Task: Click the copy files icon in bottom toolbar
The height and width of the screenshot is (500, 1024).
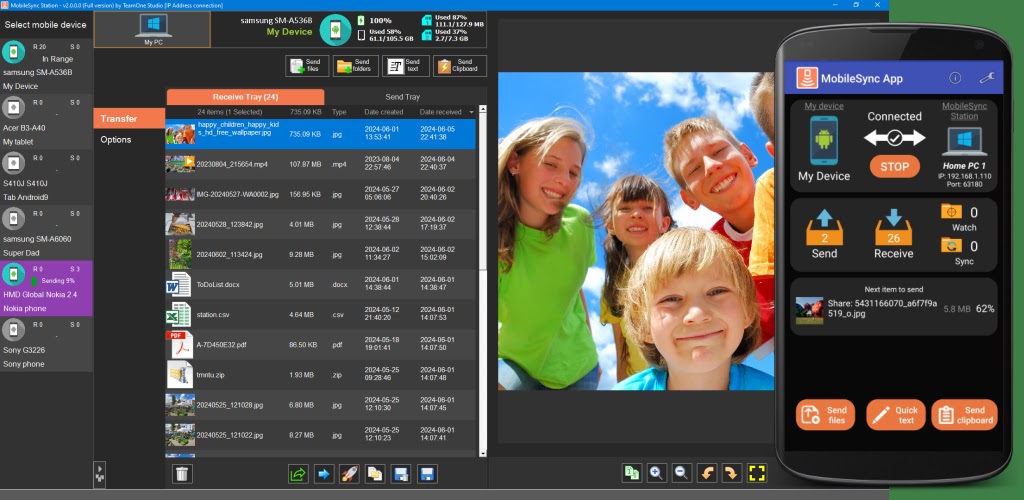Action: tap(375, 474)
